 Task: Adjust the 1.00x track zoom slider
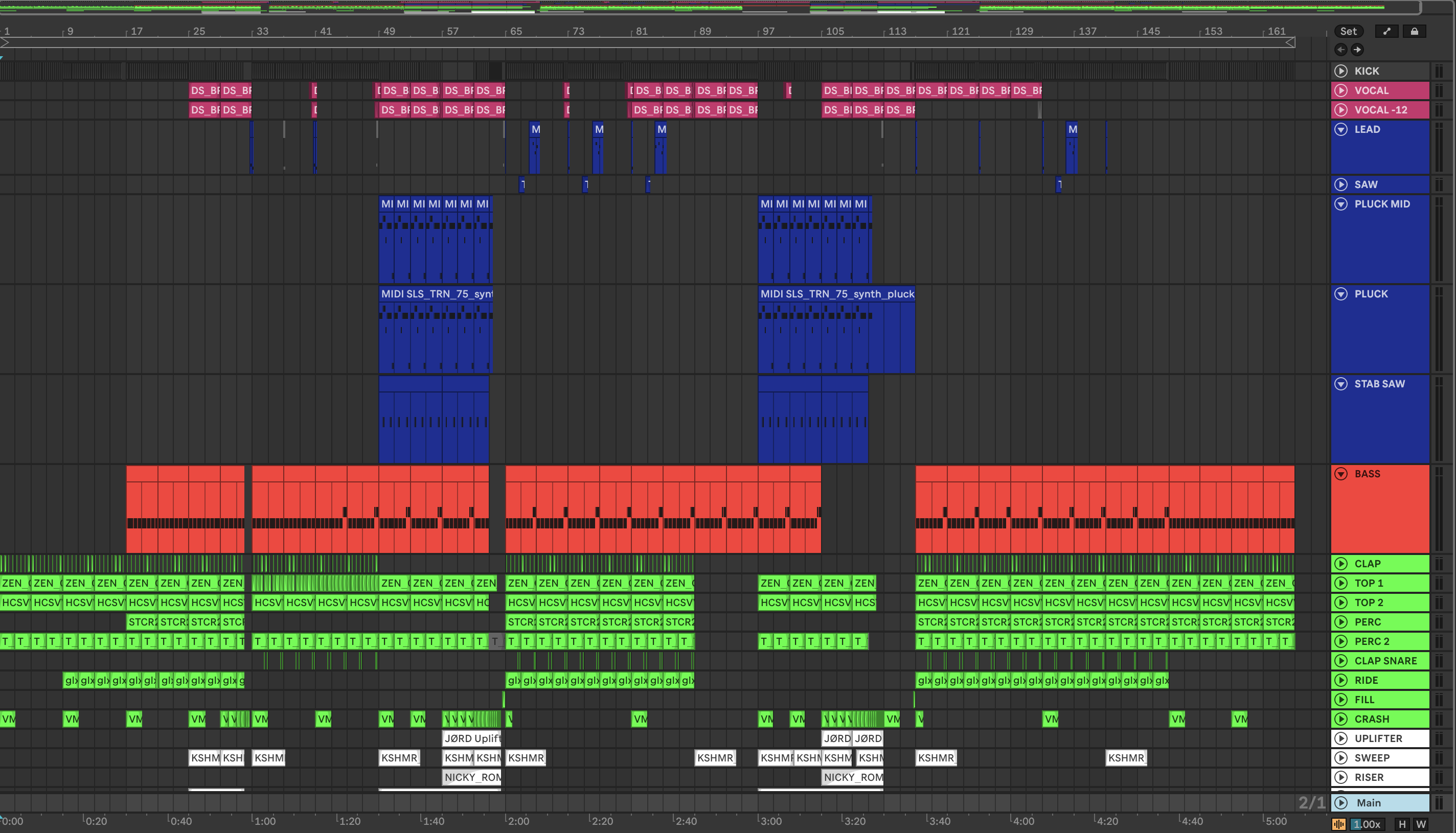tap(1366, 824)
